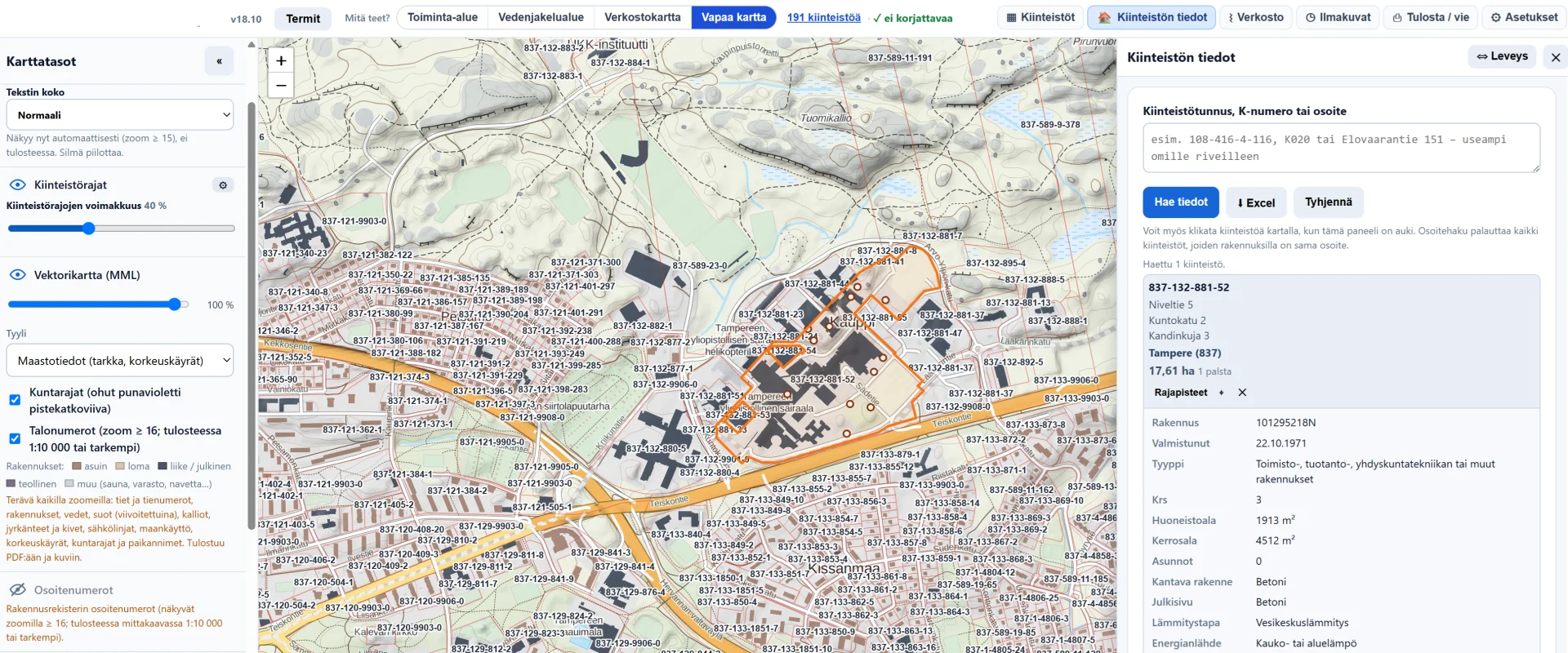
Task: Close the Kiinteistön tiedot panel
Action: click(1556, 57)
